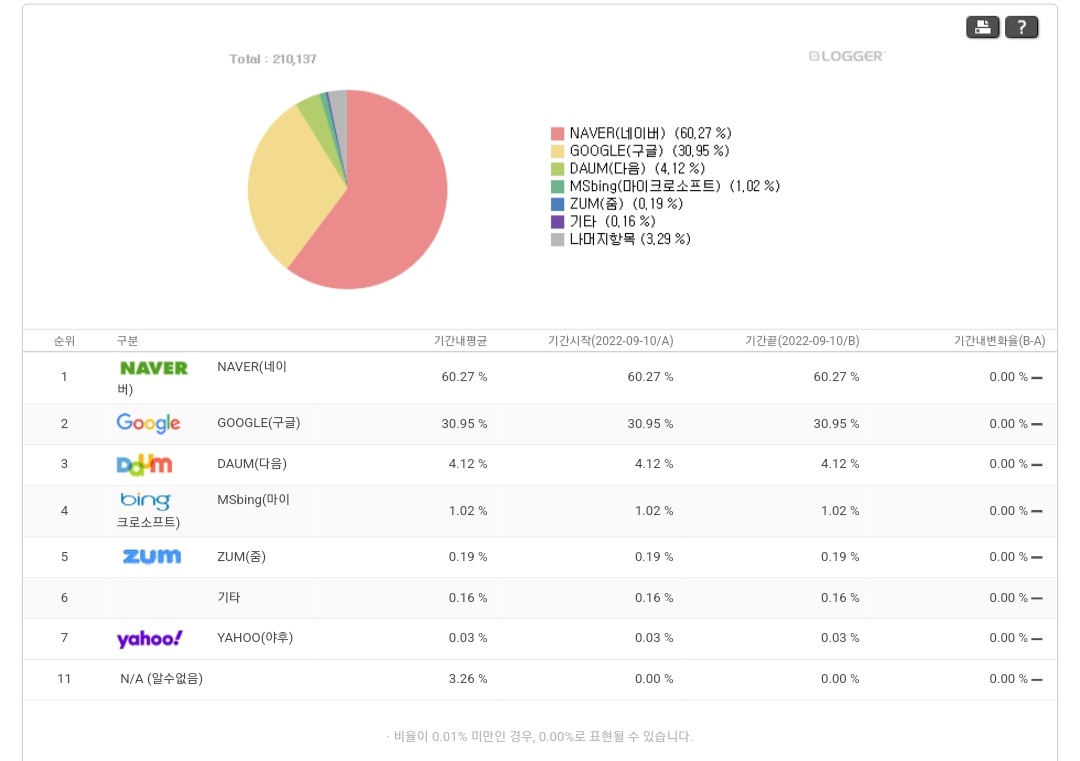Click the 기간끝(2022-09-10/B) column header
This screenshot has height=761, width=1080.
tap(802, 341)
